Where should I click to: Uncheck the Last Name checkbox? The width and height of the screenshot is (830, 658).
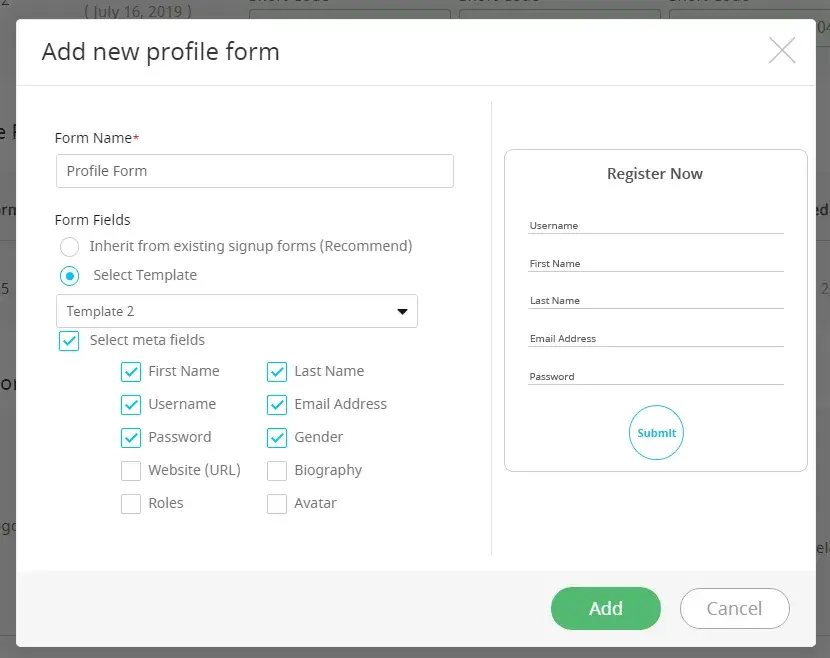[x=277, y=372]
